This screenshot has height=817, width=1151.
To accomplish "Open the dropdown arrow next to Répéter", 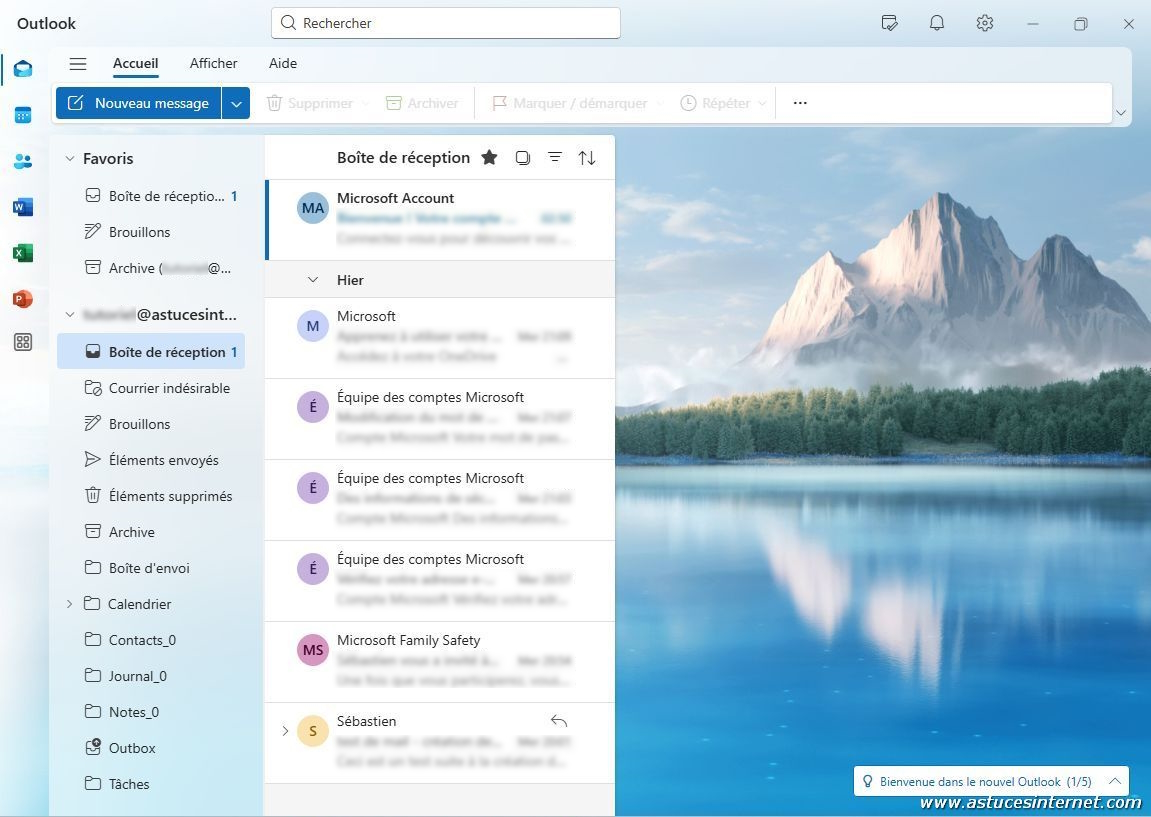I will click(762, 104).
